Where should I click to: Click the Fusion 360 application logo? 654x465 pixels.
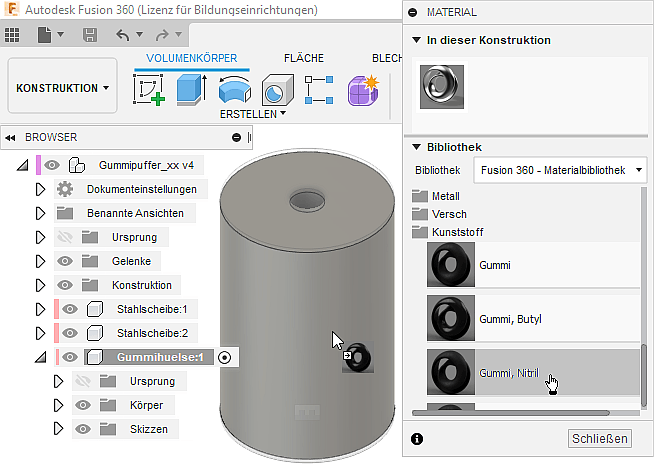[12, 9]
